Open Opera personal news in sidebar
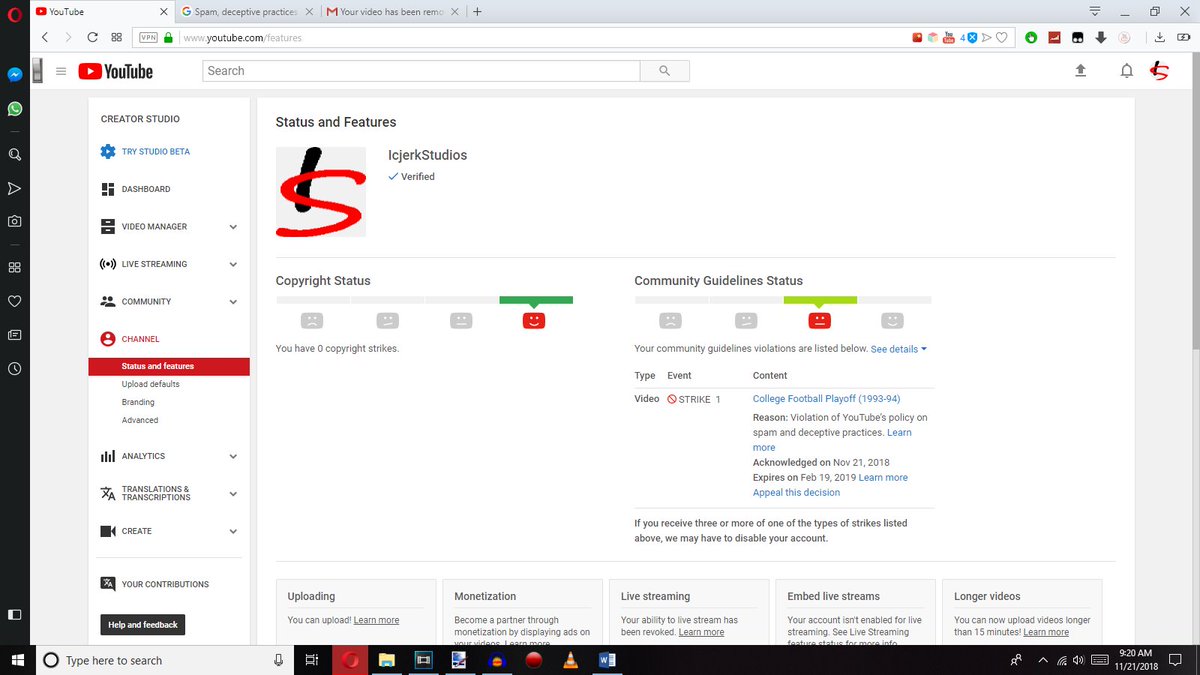Image resolution: width=1200 pixels, height=675 pixels. 15,335
